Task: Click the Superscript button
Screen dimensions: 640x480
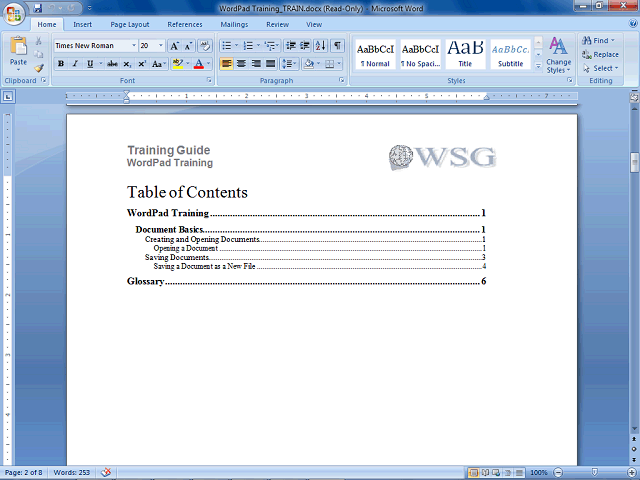Action: [142, 64]
